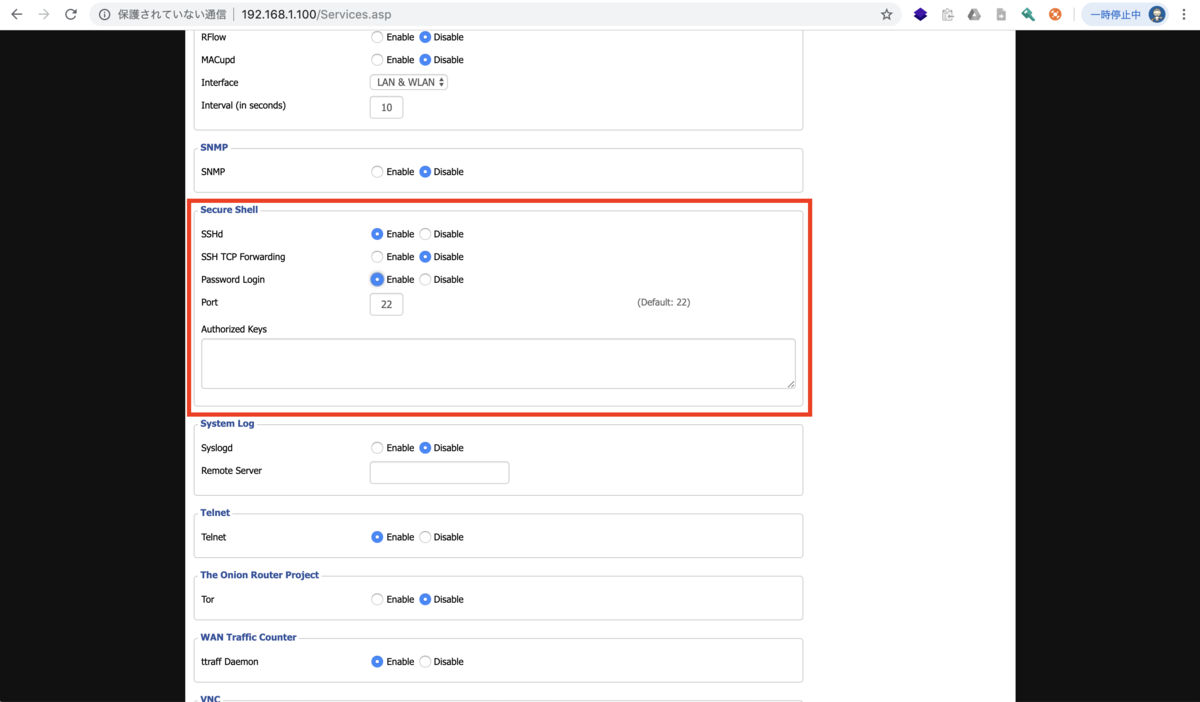Click the address bar URL 192.168.1.100/Services.asp
This screenshot has width=1200, height=702.
[x=316, y=15]
